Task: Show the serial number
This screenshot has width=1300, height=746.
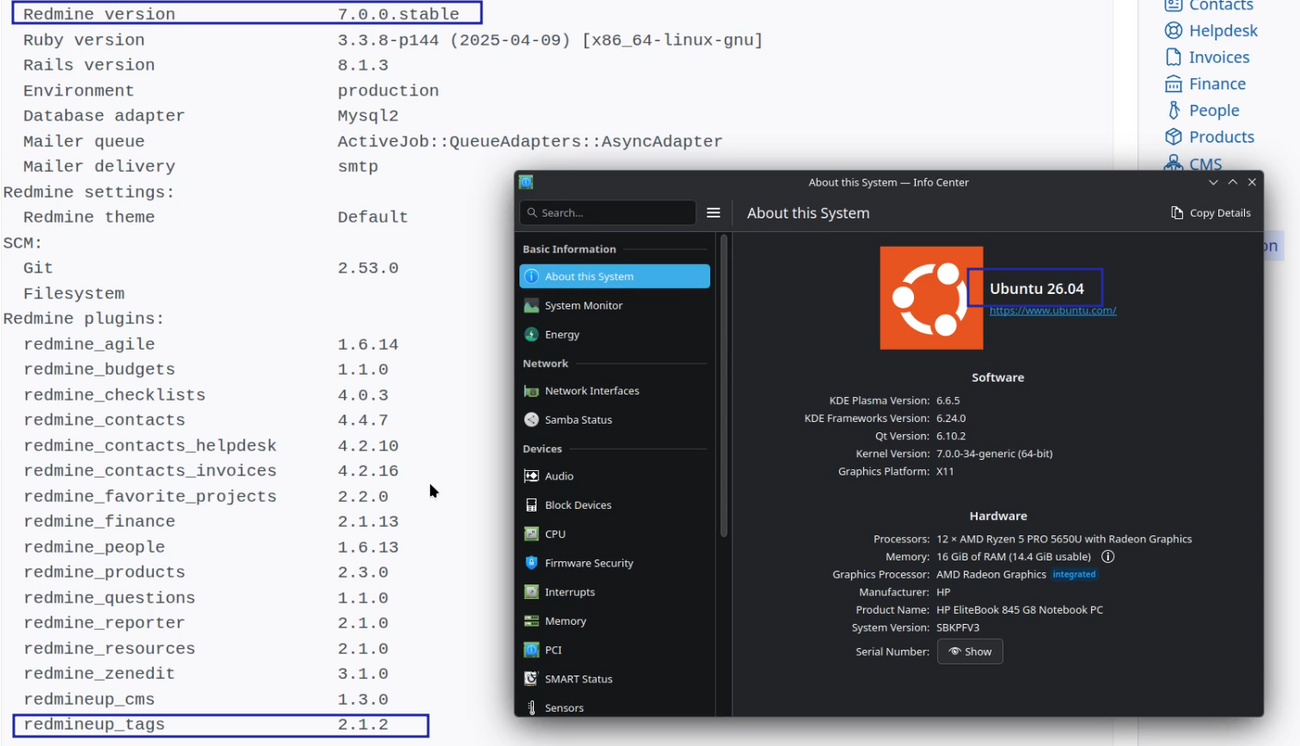Action: 970,652
